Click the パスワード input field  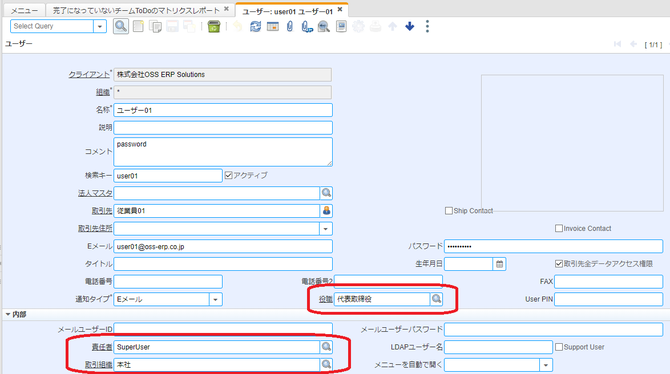(x=553, y=246)
